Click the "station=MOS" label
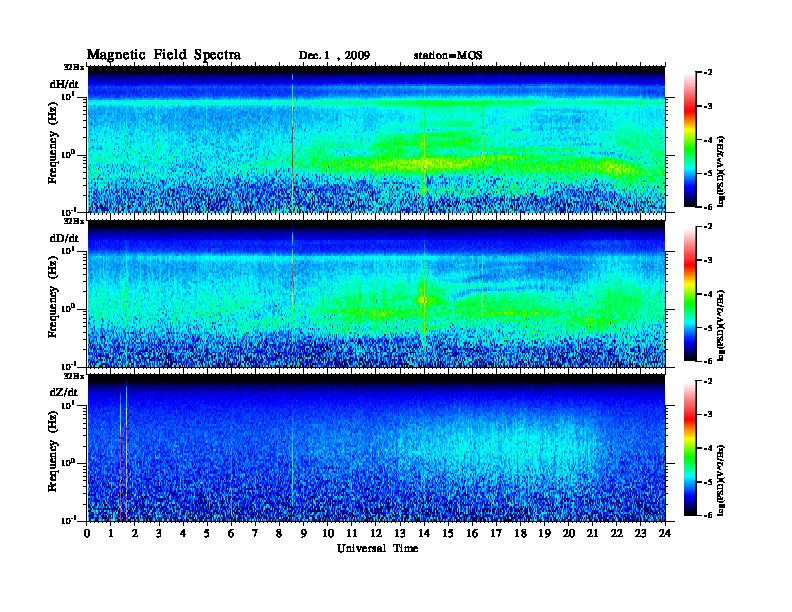This screenshot has width=792, height=612. coord(448,56)
